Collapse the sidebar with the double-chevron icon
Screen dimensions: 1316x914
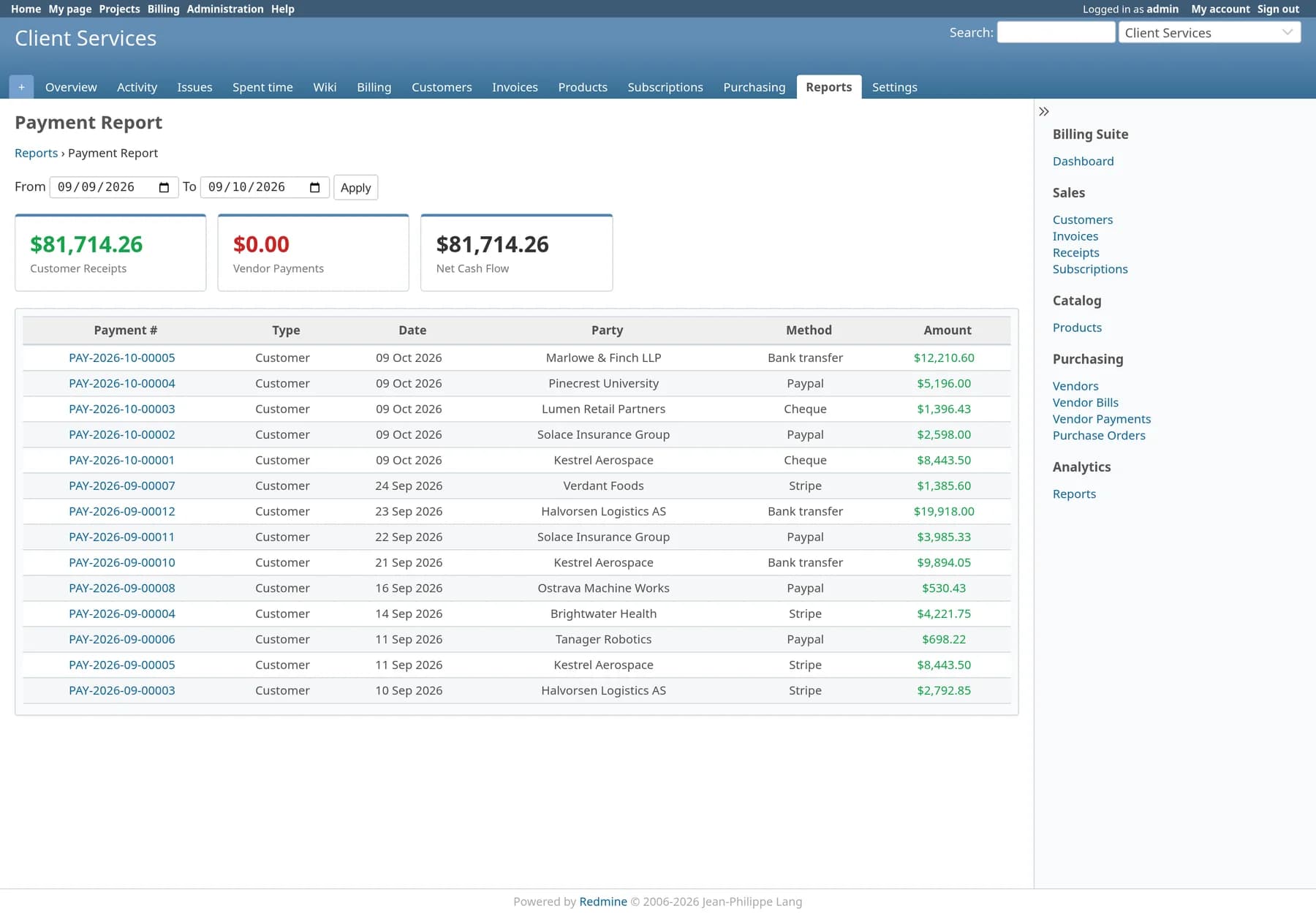1044,112
